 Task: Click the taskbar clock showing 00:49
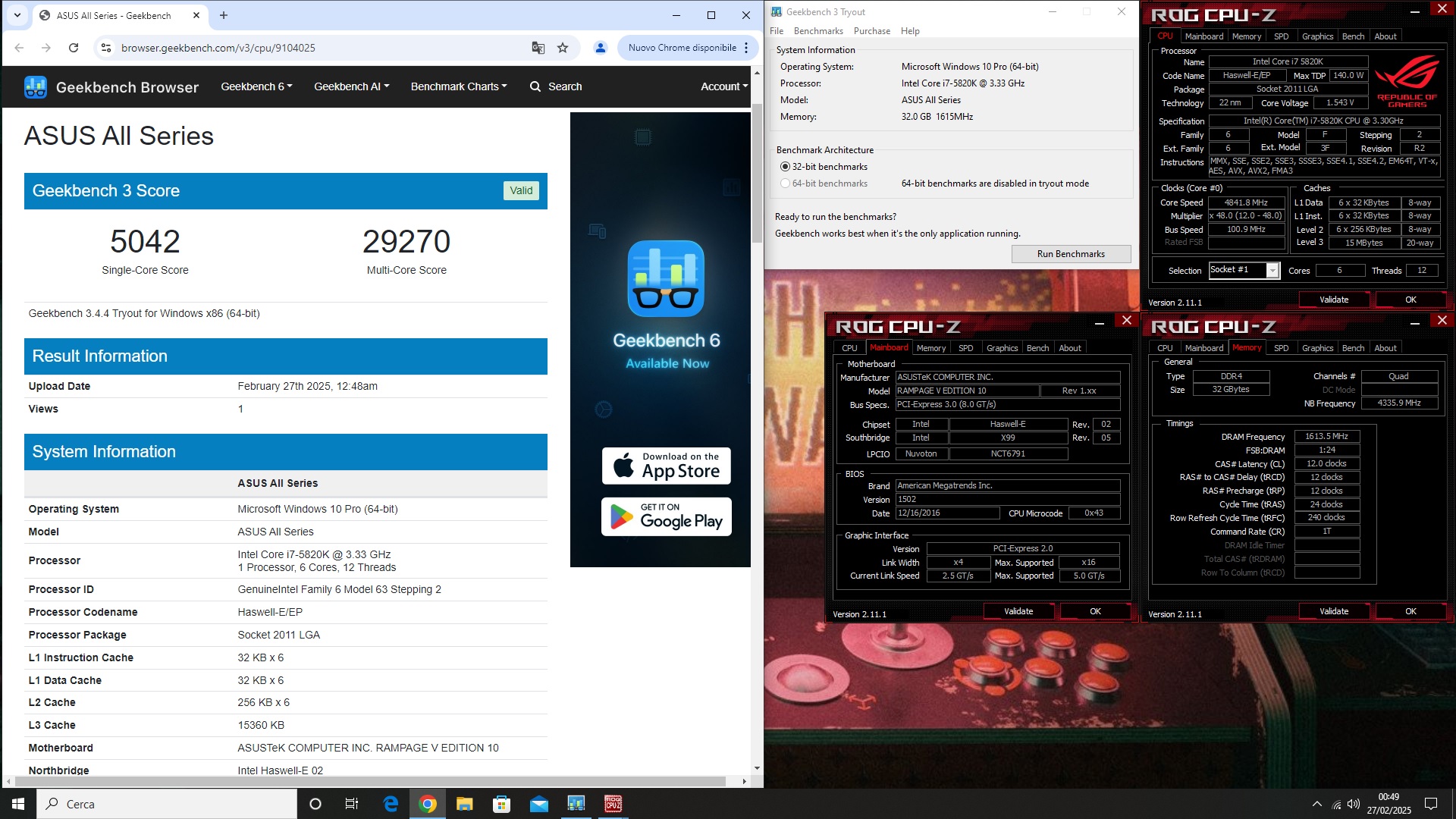click(1389, 804)
